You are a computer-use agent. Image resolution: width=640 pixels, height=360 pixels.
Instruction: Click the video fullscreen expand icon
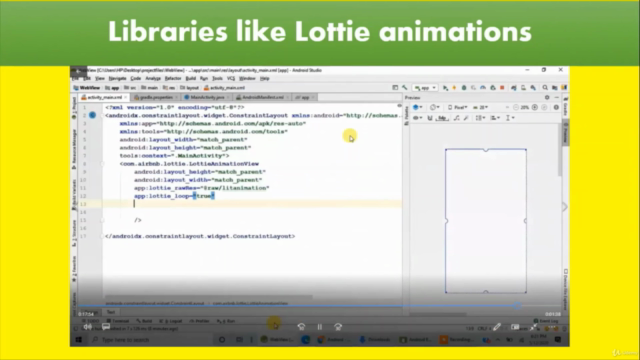(533, 327)
